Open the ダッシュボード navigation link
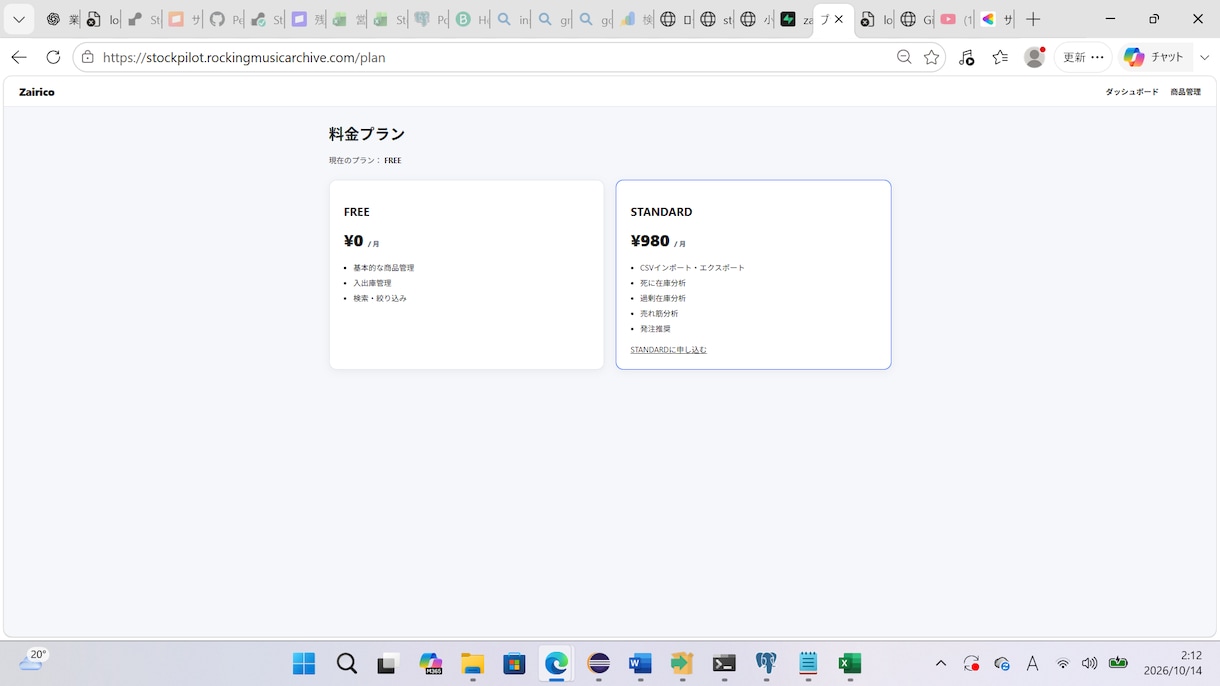 click(x=1132, y=92)
